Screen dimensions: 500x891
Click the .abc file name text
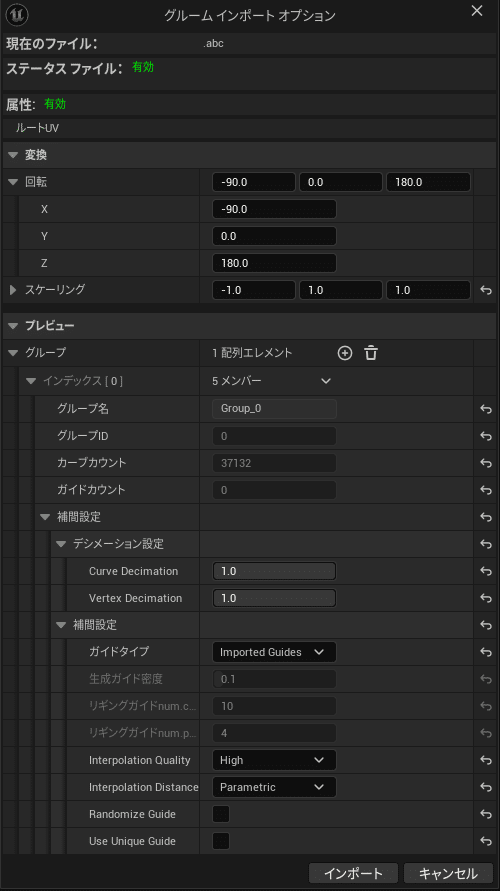(213, 43)
